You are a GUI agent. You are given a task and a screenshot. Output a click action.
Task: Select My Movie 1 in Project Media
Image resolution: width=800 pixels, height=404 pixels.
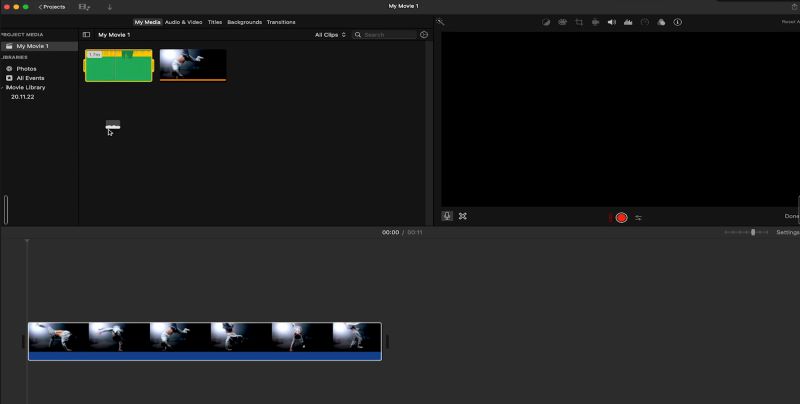(x=39, y=46)
